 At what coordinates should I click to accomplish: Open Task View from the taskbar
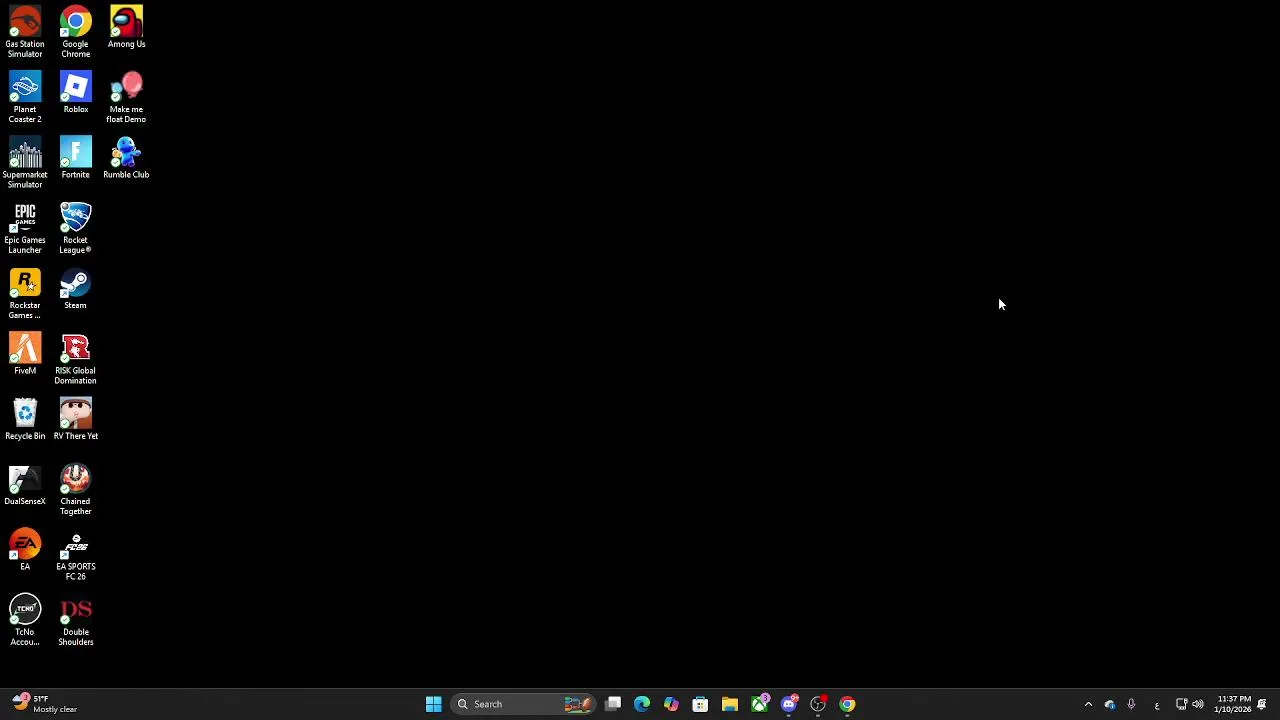(x=613, y=704)
